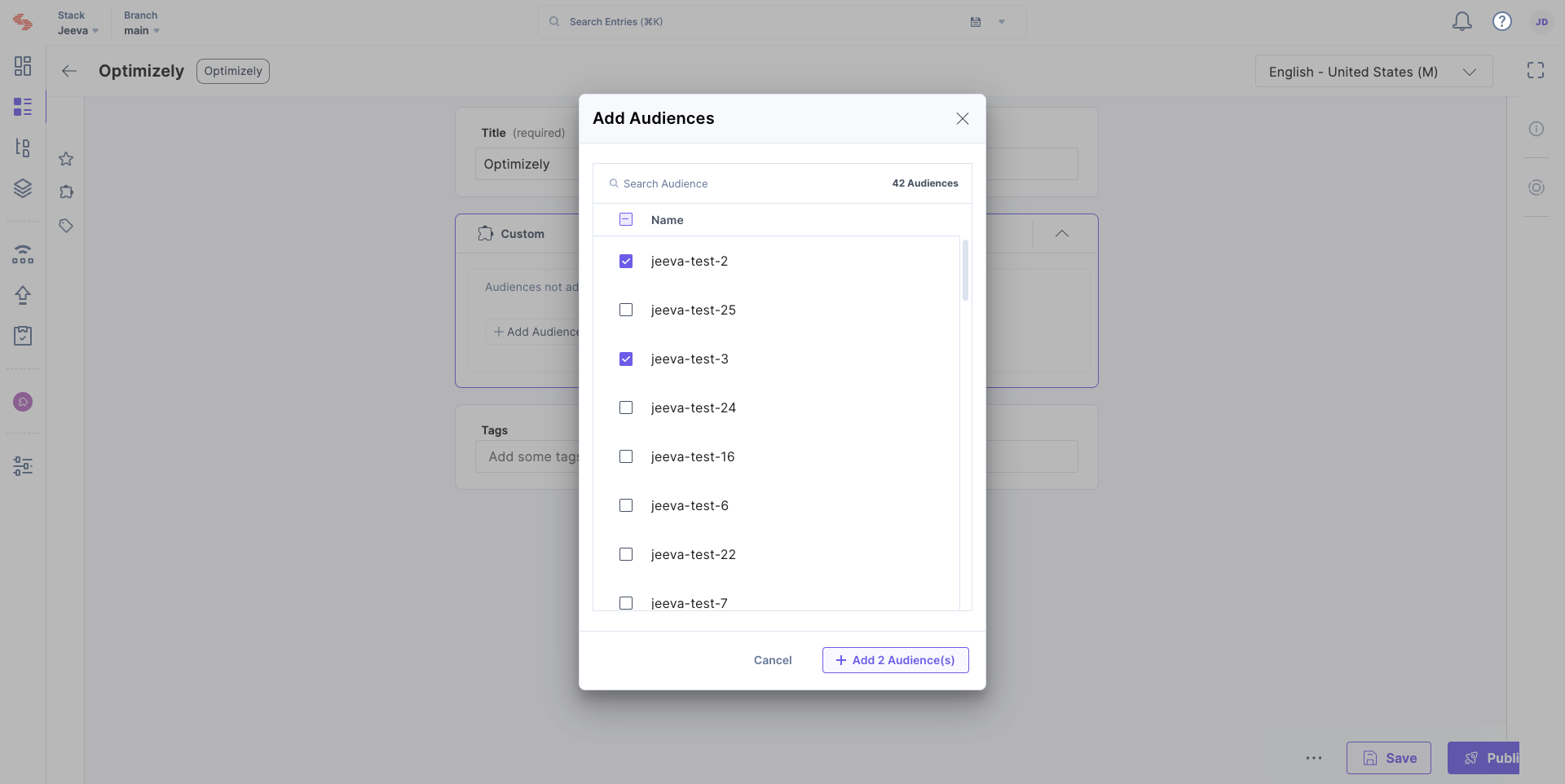Check the jeeva-test-24 audience

coord(626,407)
